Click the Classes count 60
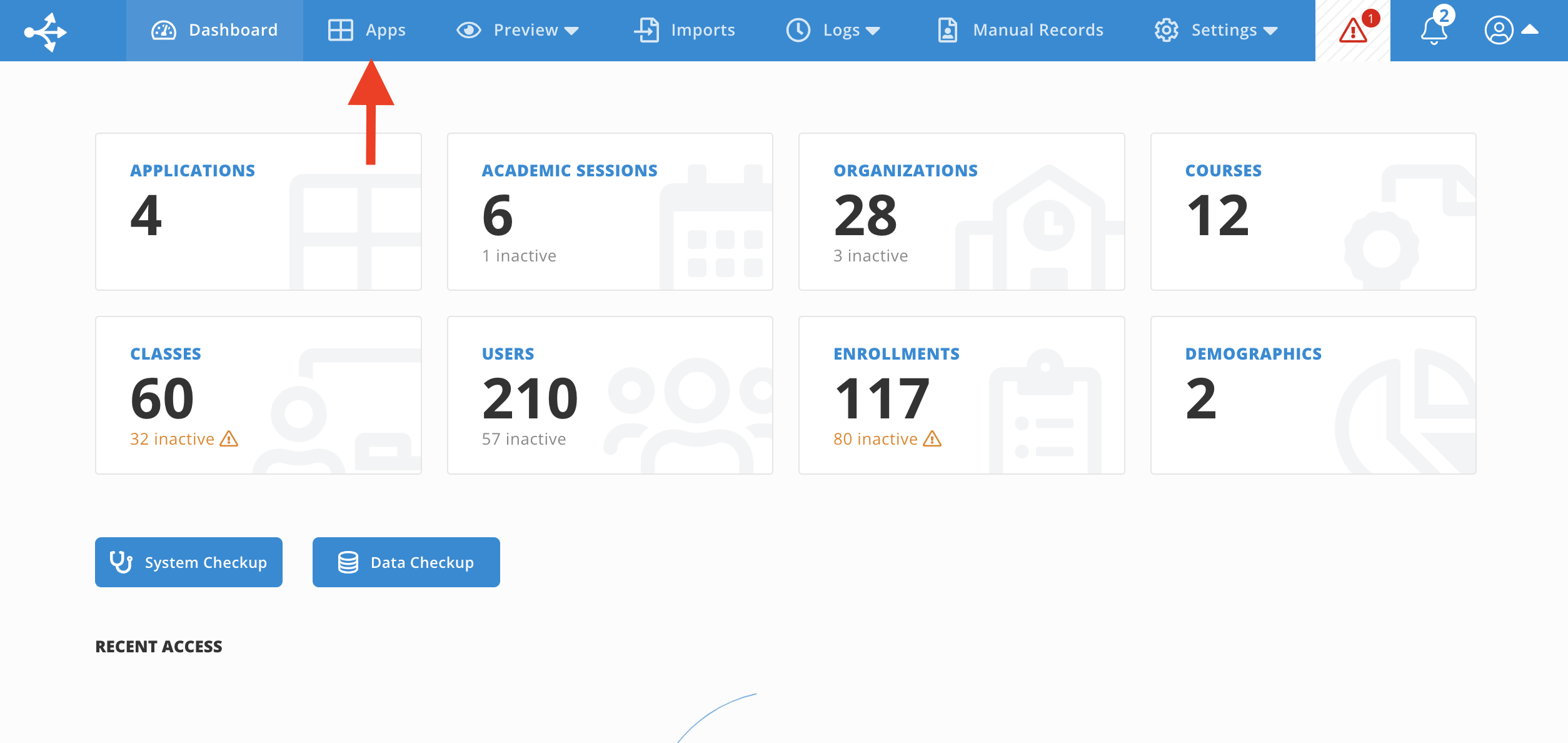This screenshot has width=1568, height=743. click(163, 398)
